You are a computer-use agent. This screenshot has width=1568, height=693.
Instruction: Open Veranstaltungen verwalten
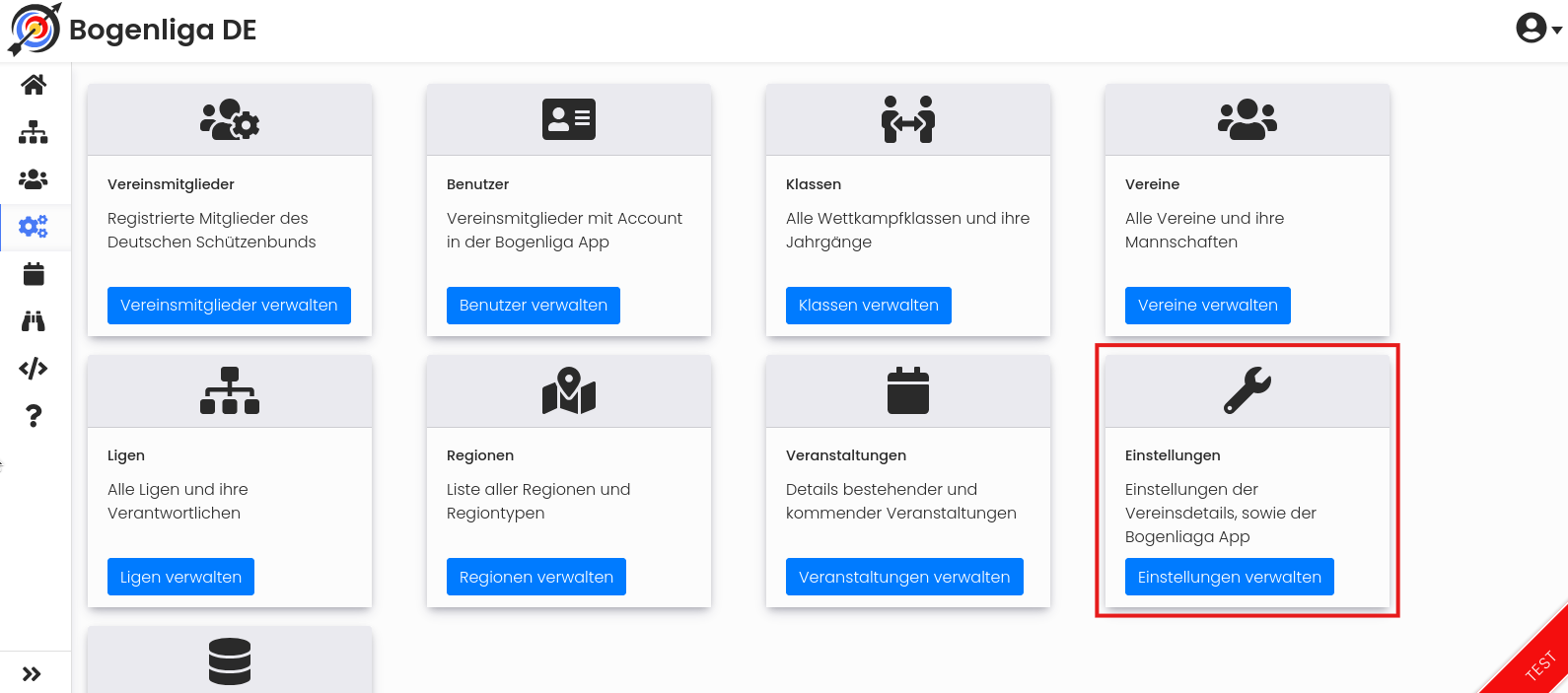click(904, 577)
